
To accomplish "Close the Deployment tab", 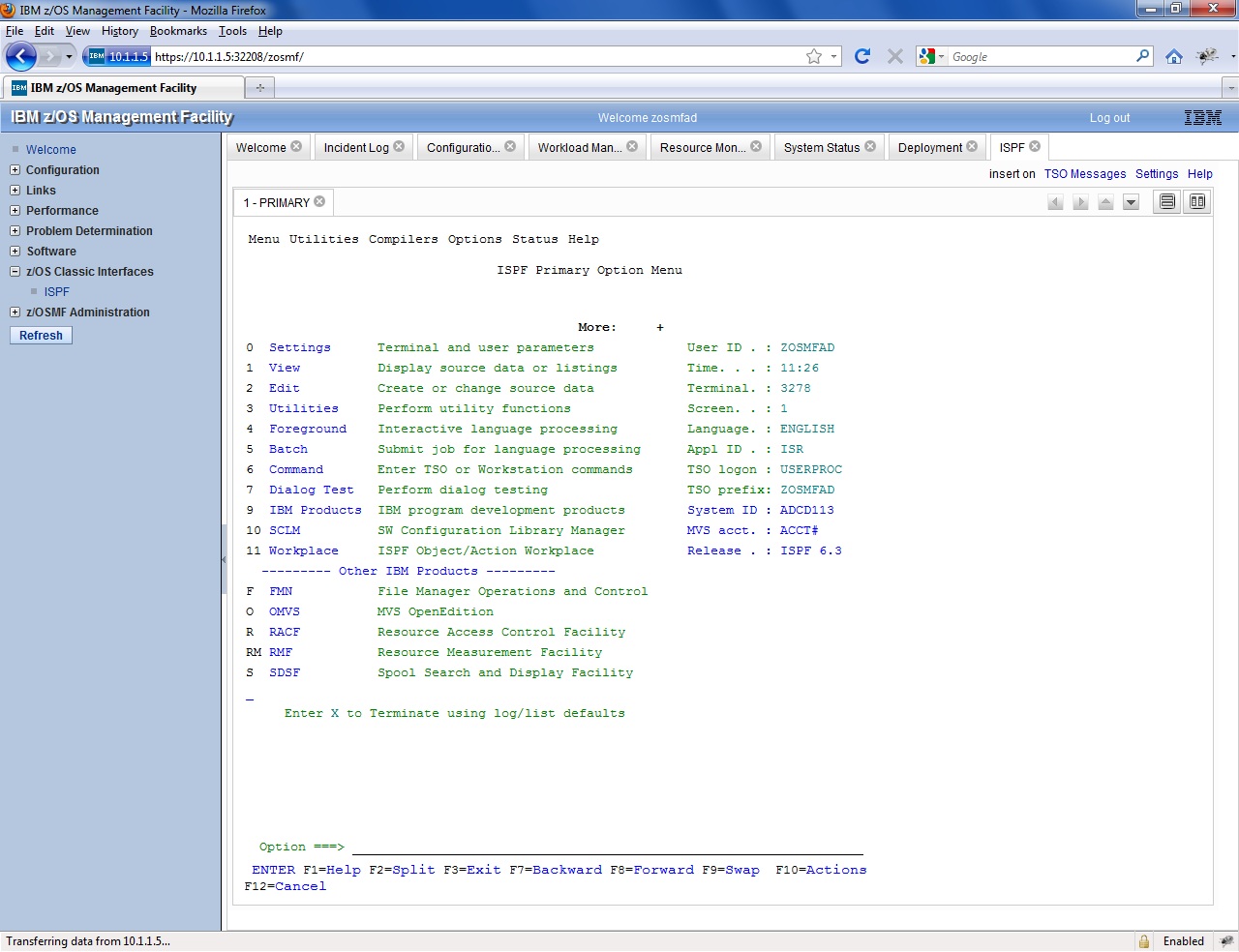I will (973, 146).
